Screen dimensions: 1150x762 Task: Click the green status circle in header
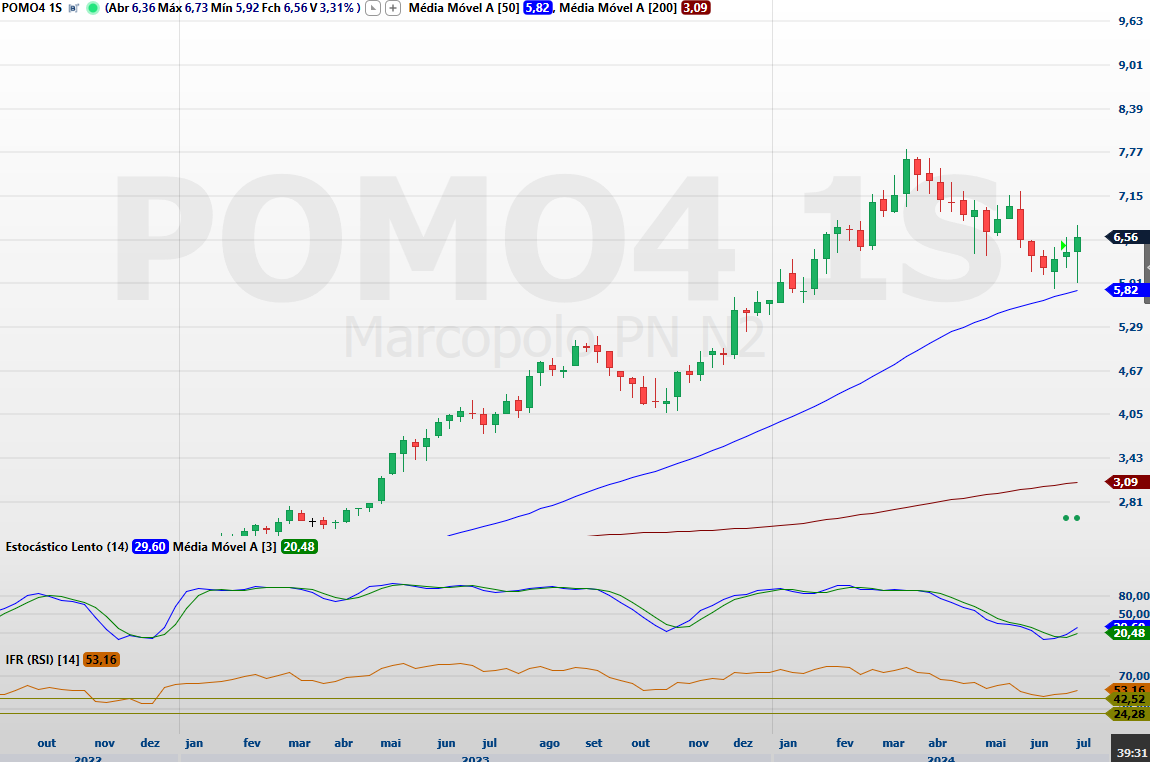pyautogui.click(x=93, y=8)
